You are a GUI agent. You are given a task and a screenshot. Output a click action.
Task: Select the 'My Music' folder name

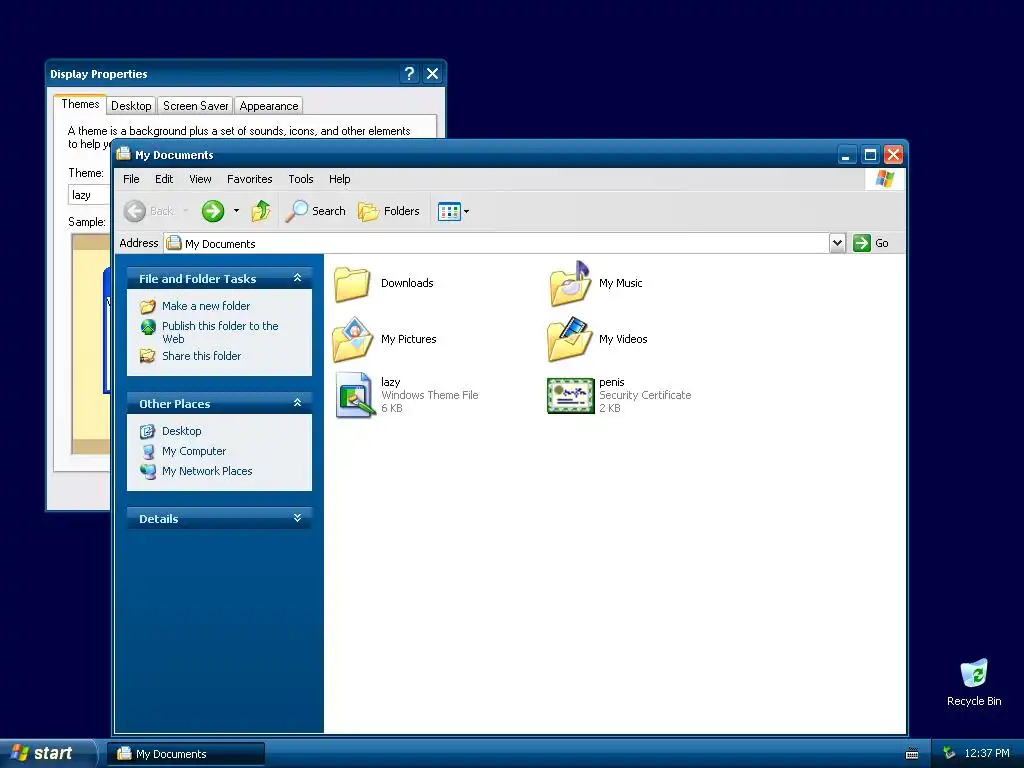[620, 283]
